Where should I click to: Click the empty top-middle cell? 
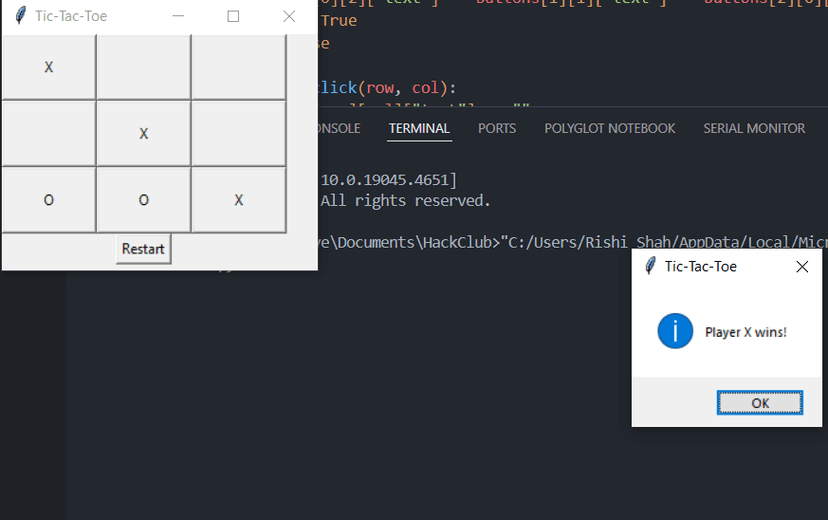click(x=144, y=67)
